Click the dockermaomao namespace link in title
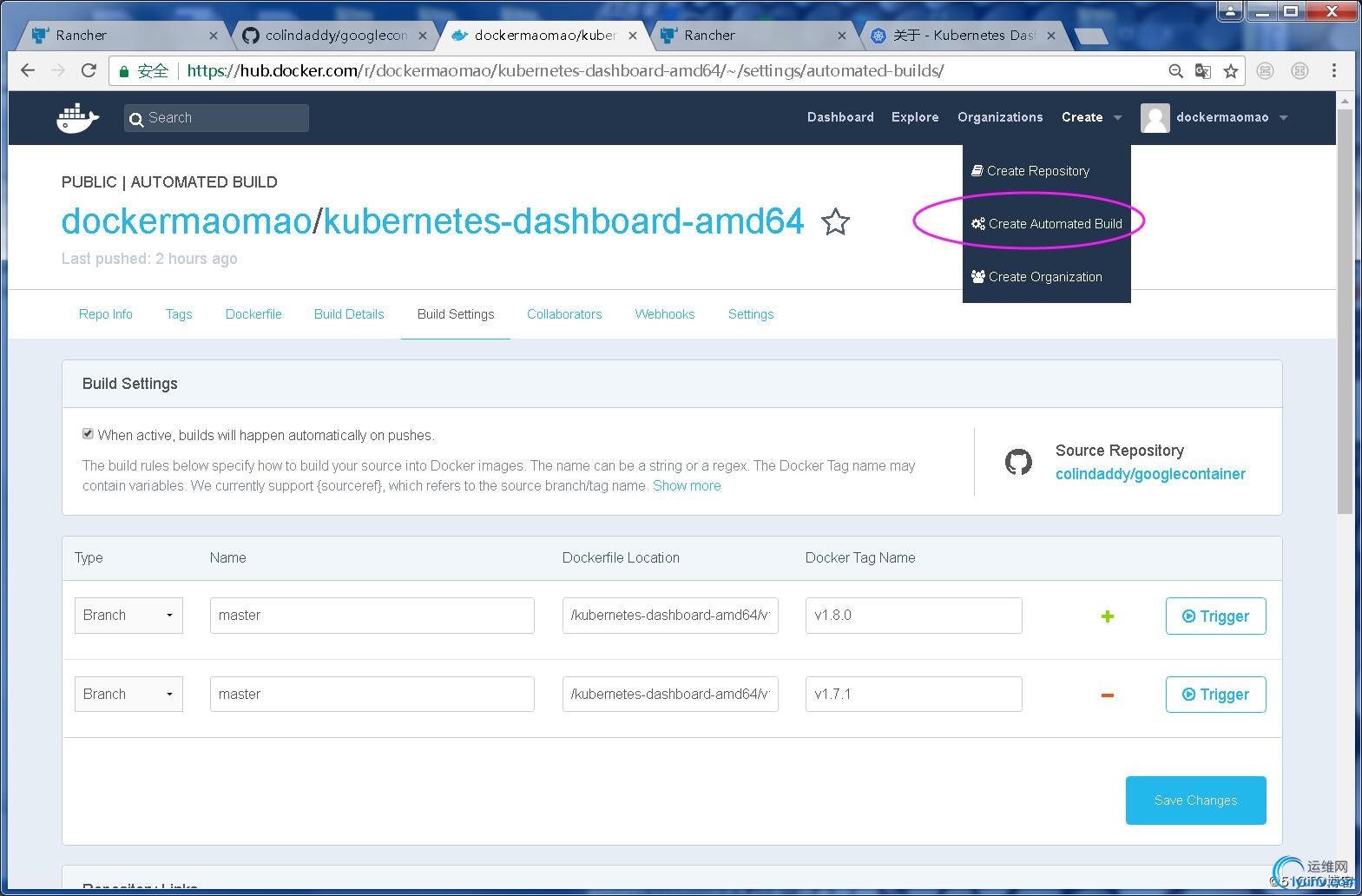The height and width of the screenshot is (896, 1362). (187, 221)
